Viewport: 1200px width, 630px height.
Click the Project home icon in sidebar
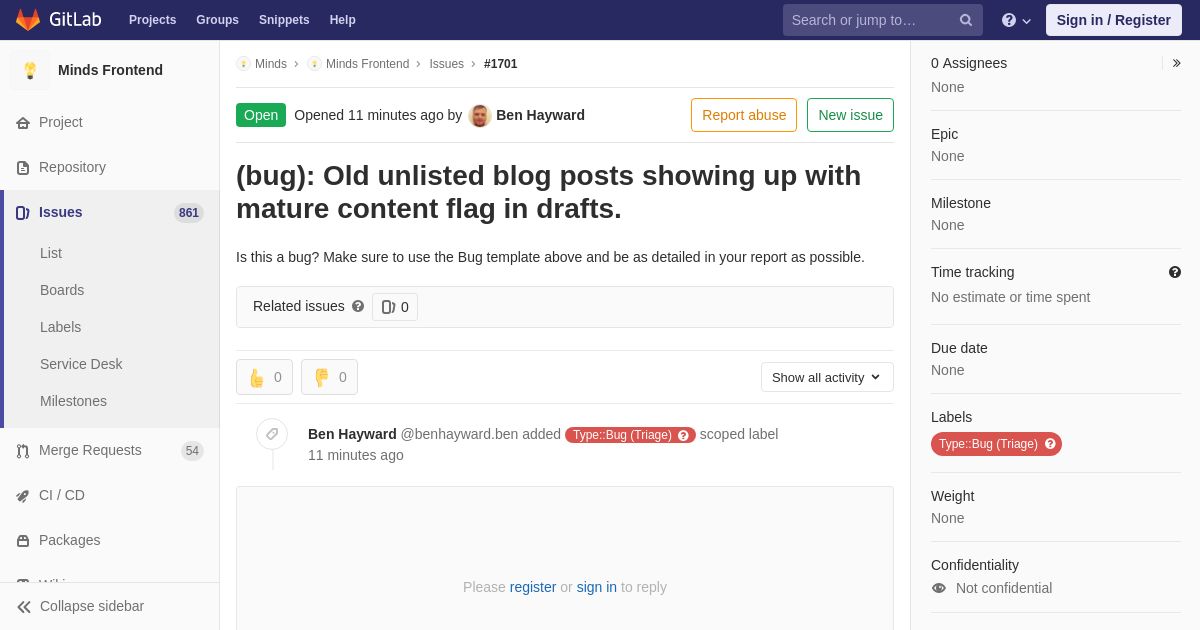coord(23,123)
